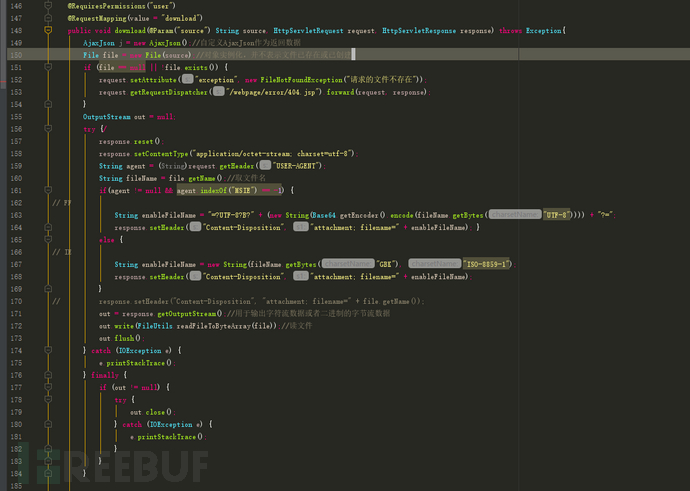Toggle the fold marker at line 156 try
The width and height of the screenshot is (690, 491).
point(48,128)
